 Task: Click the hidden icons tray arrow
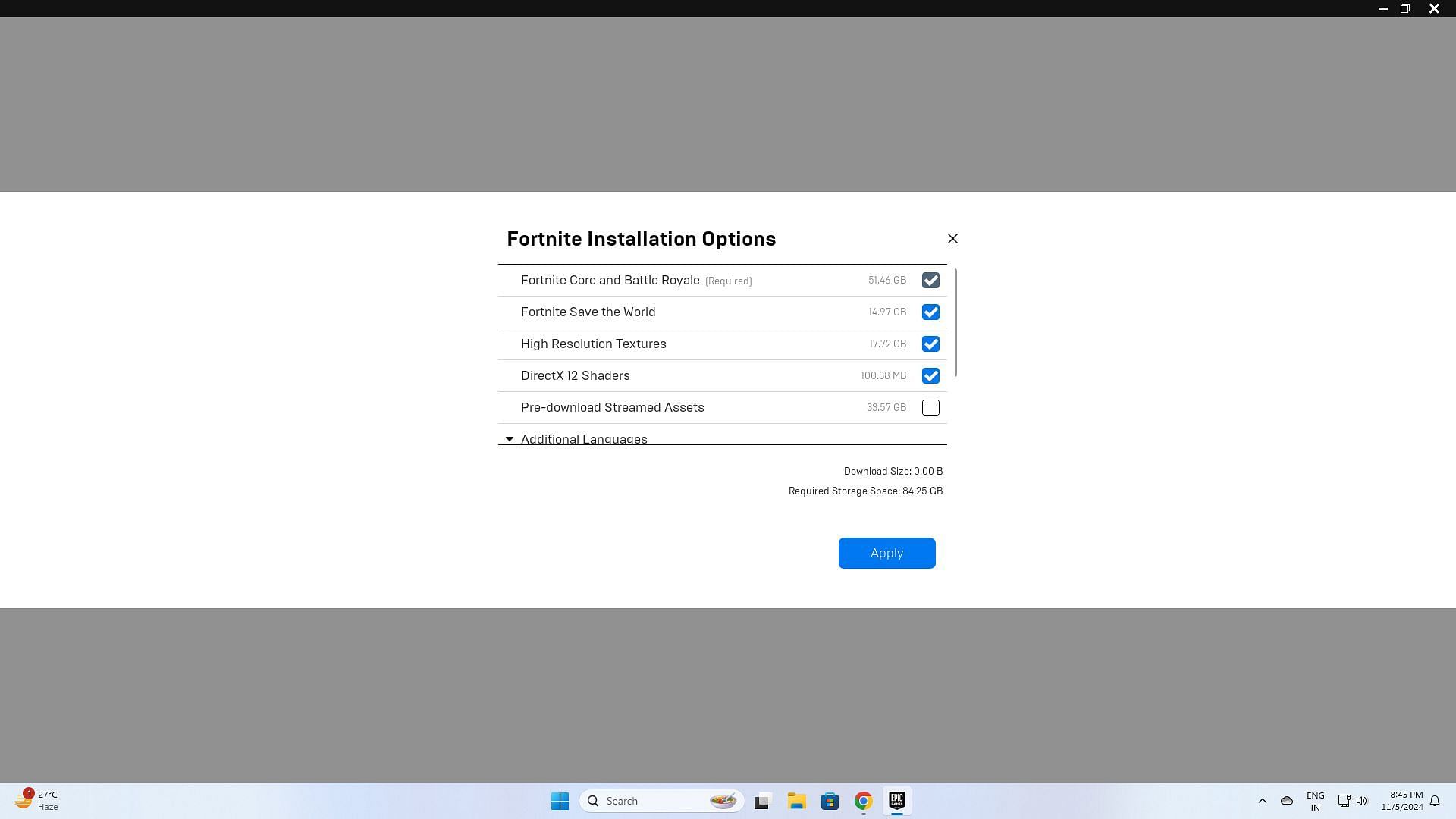1262,800
